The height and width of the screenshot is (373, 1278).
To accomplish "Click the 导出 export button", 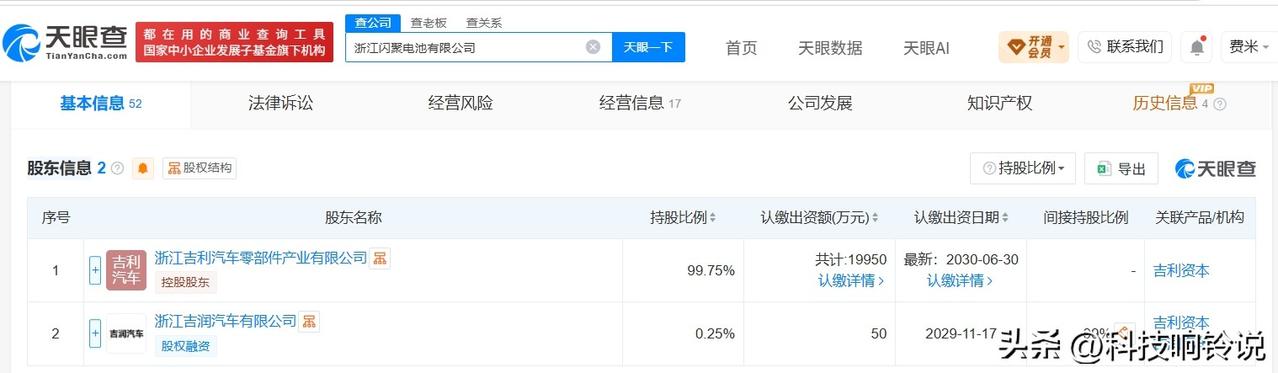I will pyautogui.click(x=1121, y=168).
